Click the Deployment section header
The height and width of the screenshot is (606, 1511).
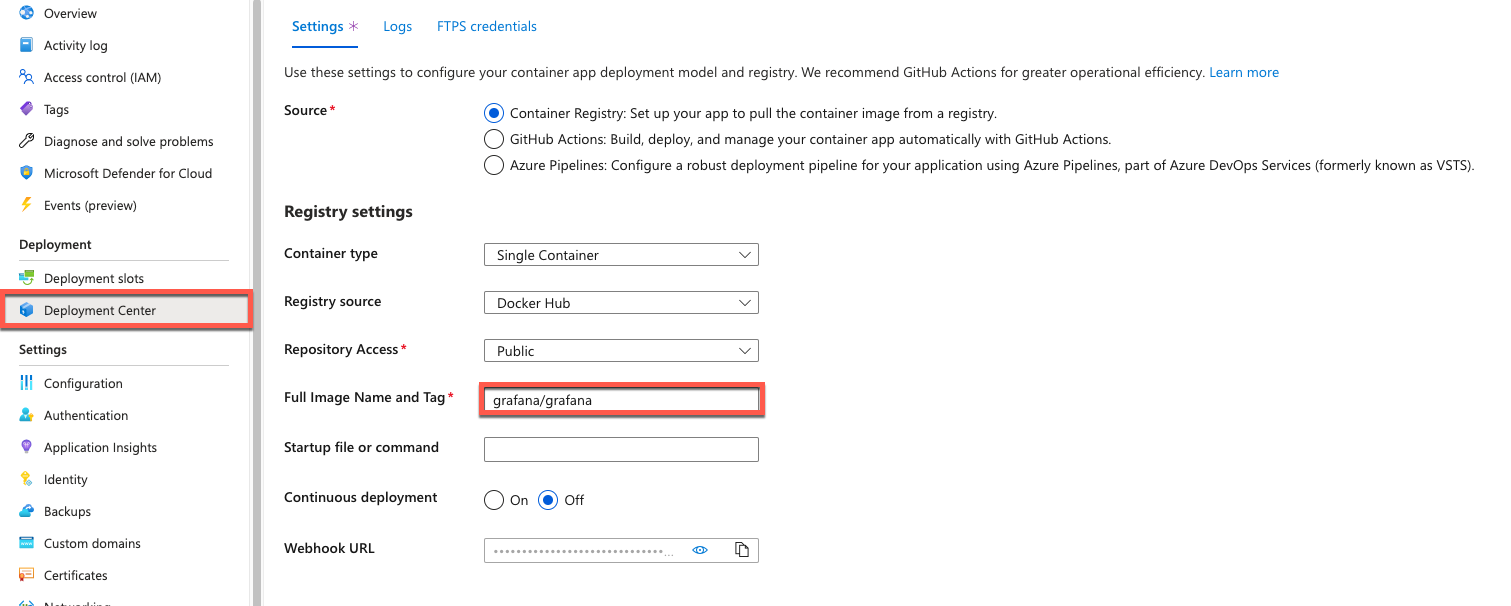[x=55, y=245]
